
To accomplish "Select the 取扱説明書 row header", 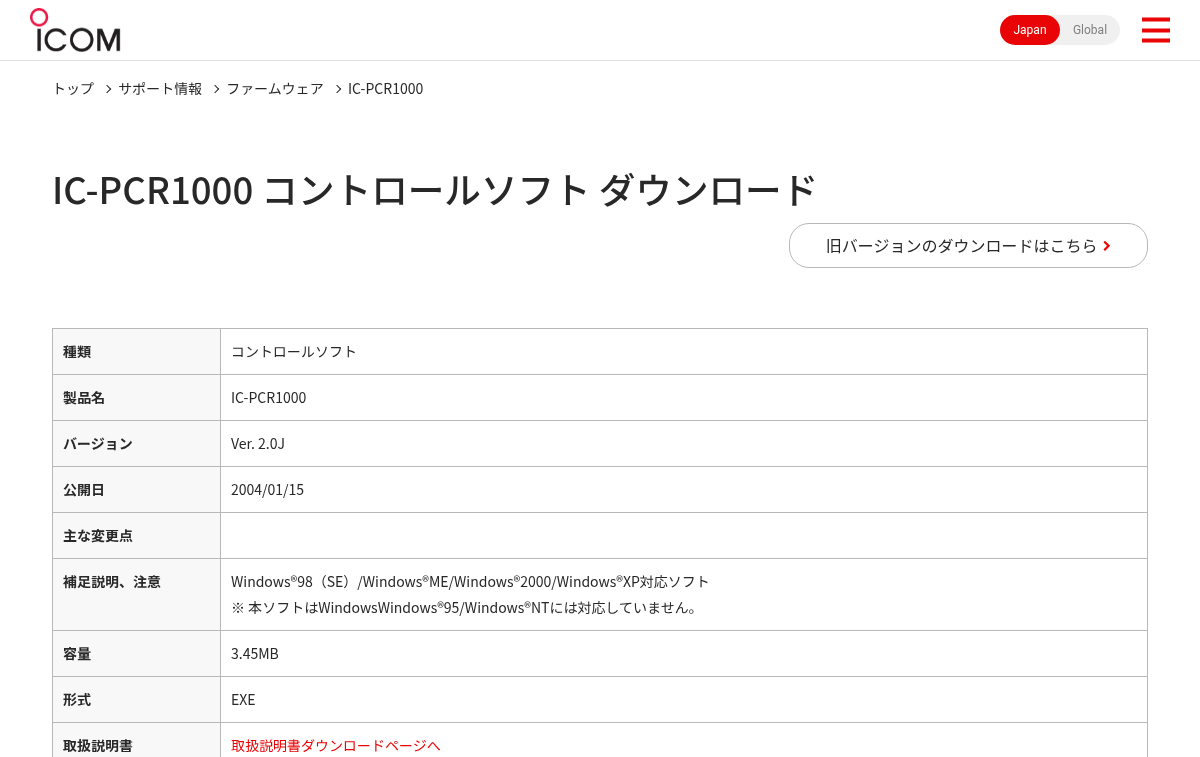I will pos(136,740).
